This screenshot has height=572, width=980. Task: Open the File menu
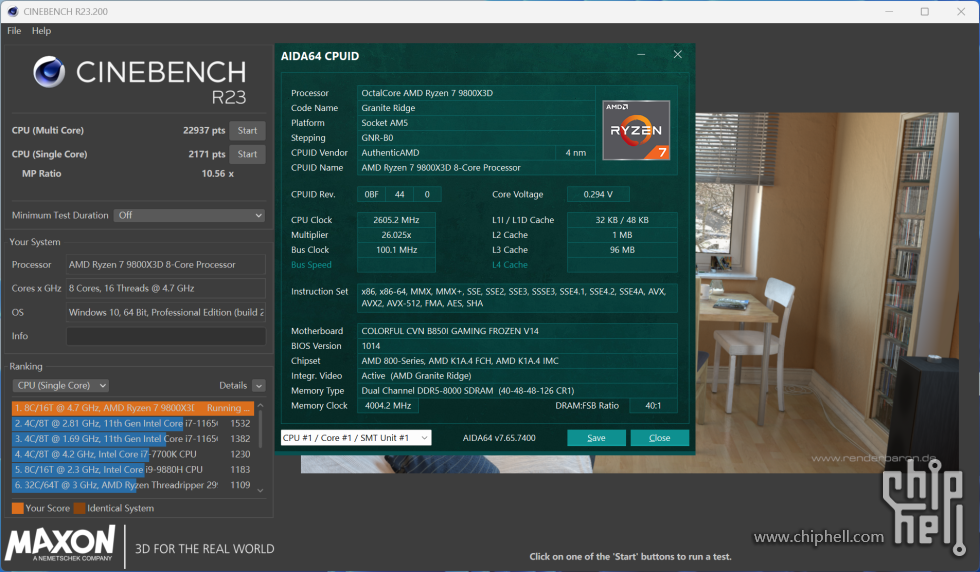click(x=14, y=31)
